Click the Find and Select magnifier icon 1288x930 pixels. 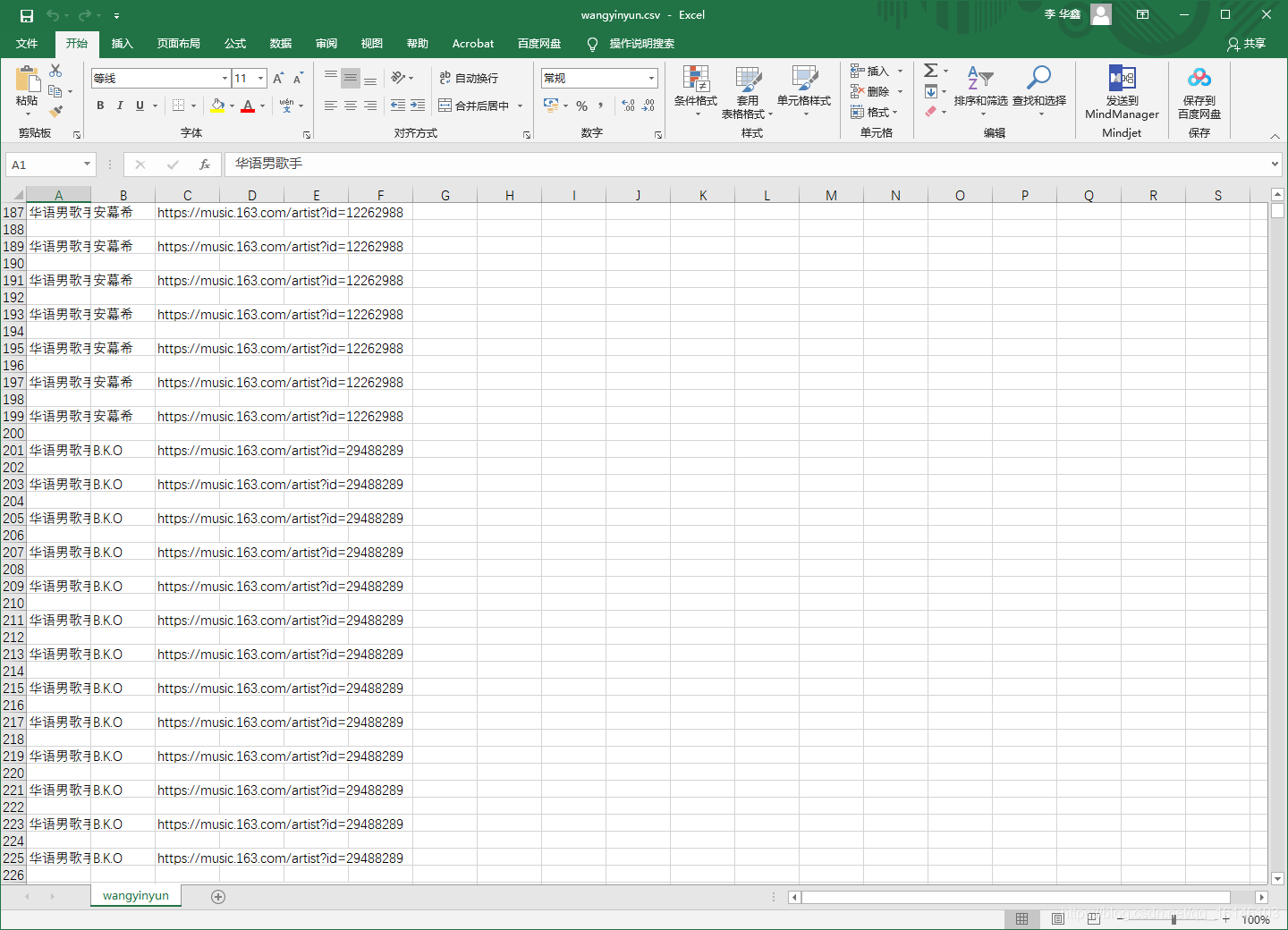point(1038,79)
